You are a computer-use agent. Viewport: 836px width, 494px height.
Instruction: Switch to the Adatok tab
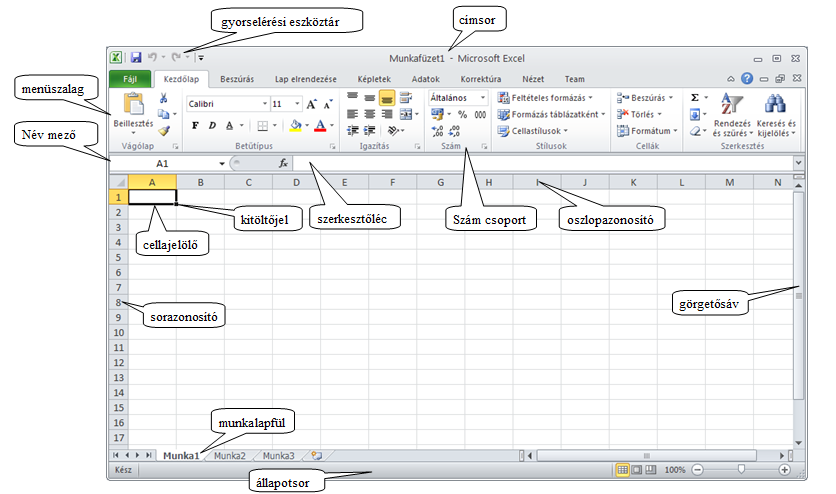point(425,79)
